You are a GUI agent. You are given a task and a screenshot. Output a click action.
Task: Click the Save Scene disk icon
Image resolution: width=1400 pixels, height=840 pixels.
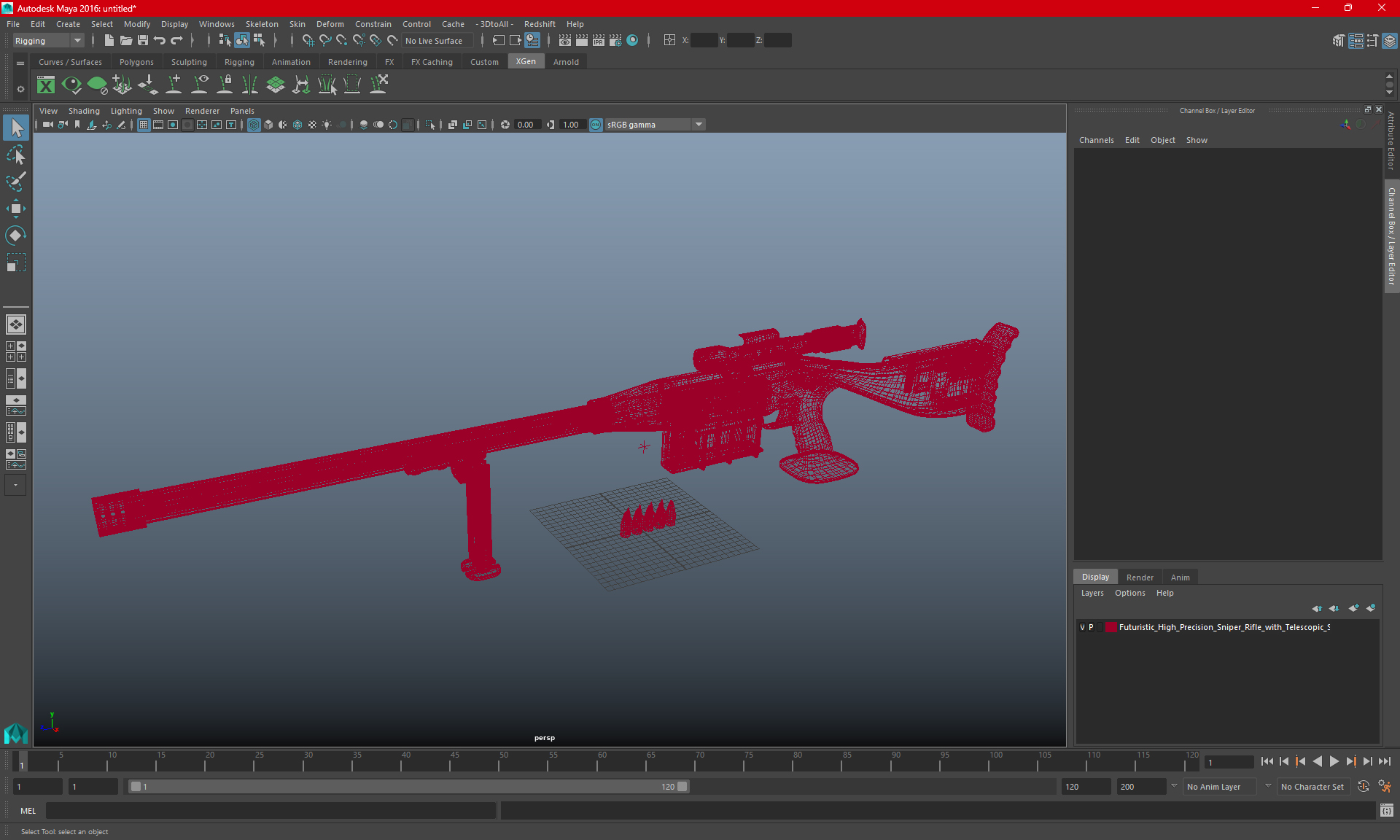click(x=143, y=41)
